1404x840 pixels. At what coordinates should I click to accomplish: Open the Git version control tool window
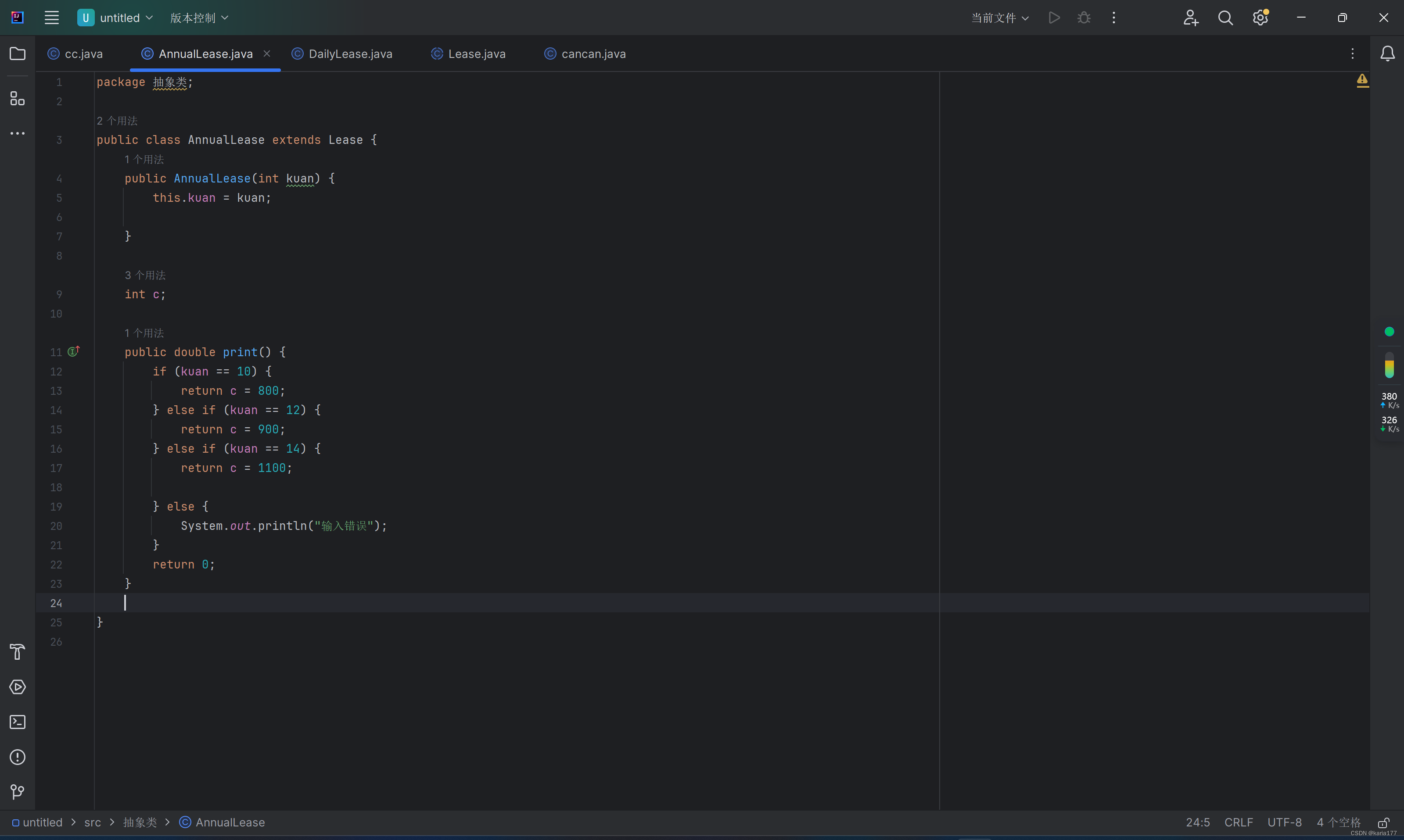[18, 791]
